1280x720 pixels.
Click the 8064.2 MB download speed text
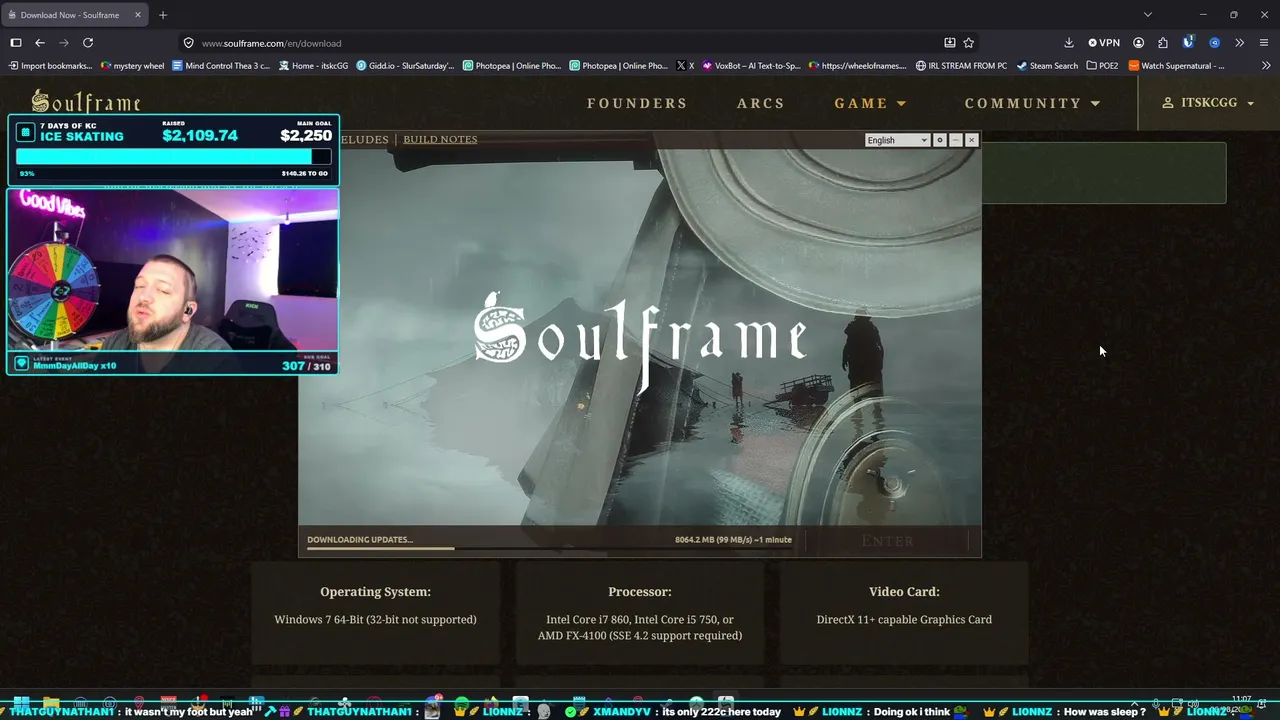point(733,540)
